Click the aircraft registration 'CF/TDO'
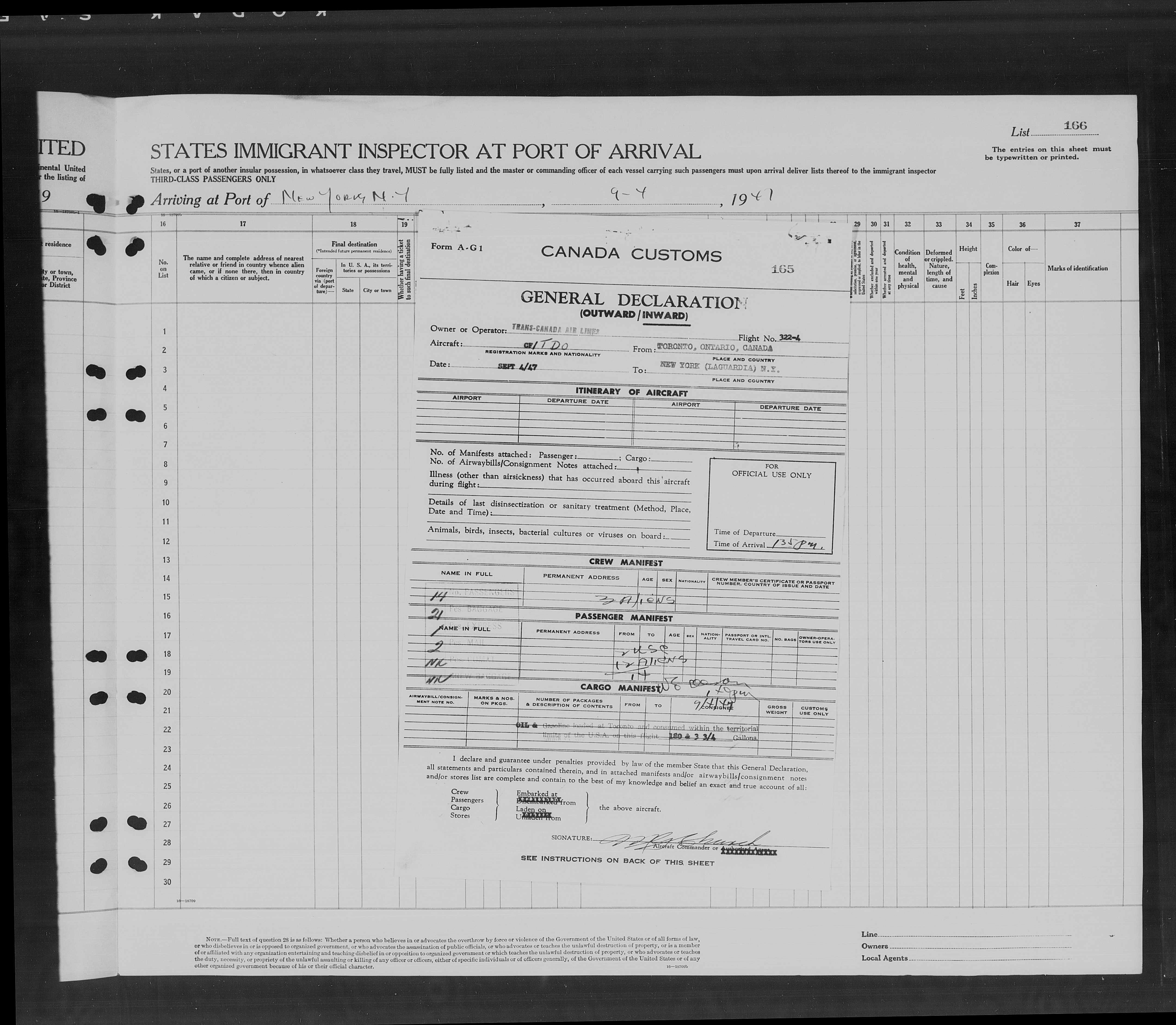This screenshot has width=1176, height=1025. (x=545, y=346)
